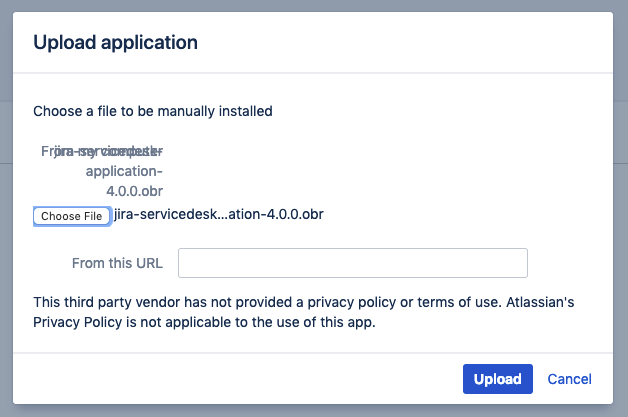Click the selected filename jira-servicedesk...ation-4.0.0.obr
628x417 pixels.
[x=219, y=214]
